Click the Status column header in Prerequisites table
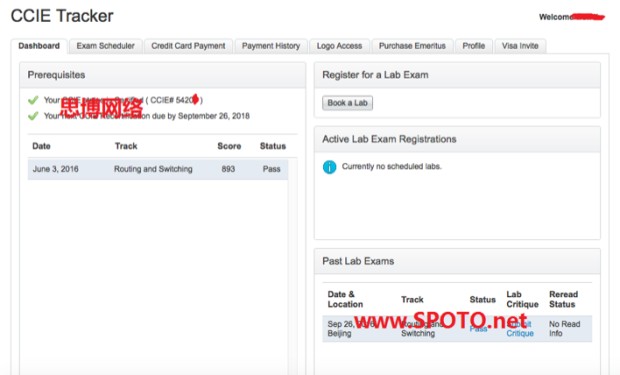620x375 pixels. [x=272, y=146]
